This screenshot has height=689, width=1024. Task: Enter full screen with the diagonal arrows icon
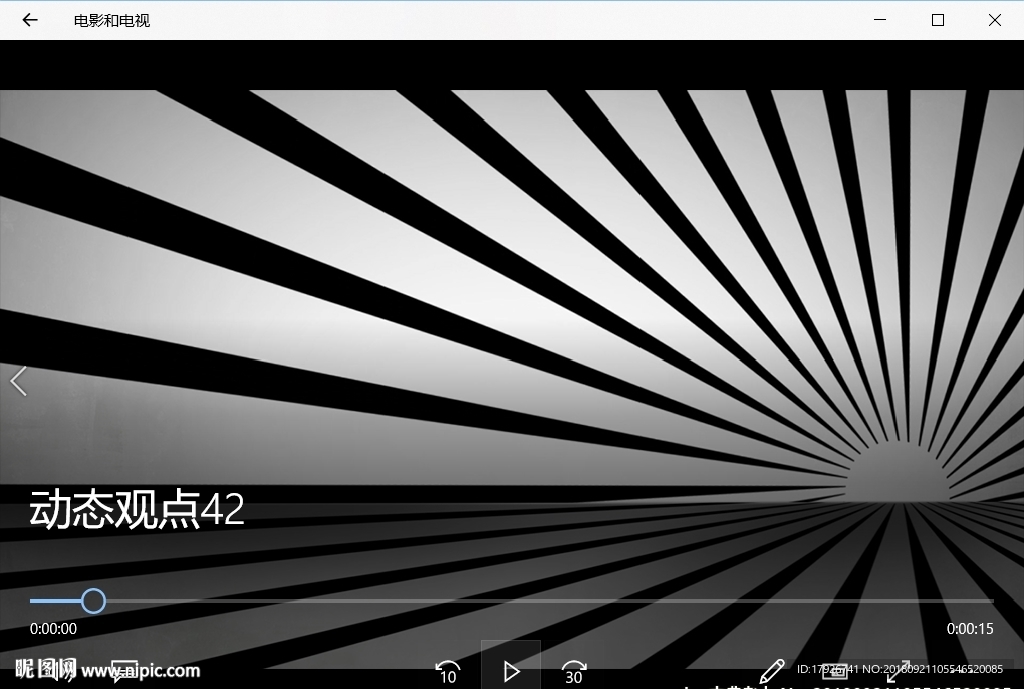(x=899, y=671)
